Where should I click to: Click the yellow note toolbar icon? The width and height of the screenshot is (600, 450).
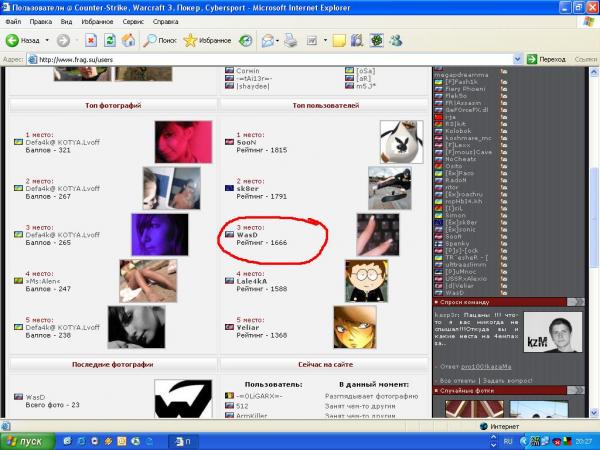[x=339, y=40]
